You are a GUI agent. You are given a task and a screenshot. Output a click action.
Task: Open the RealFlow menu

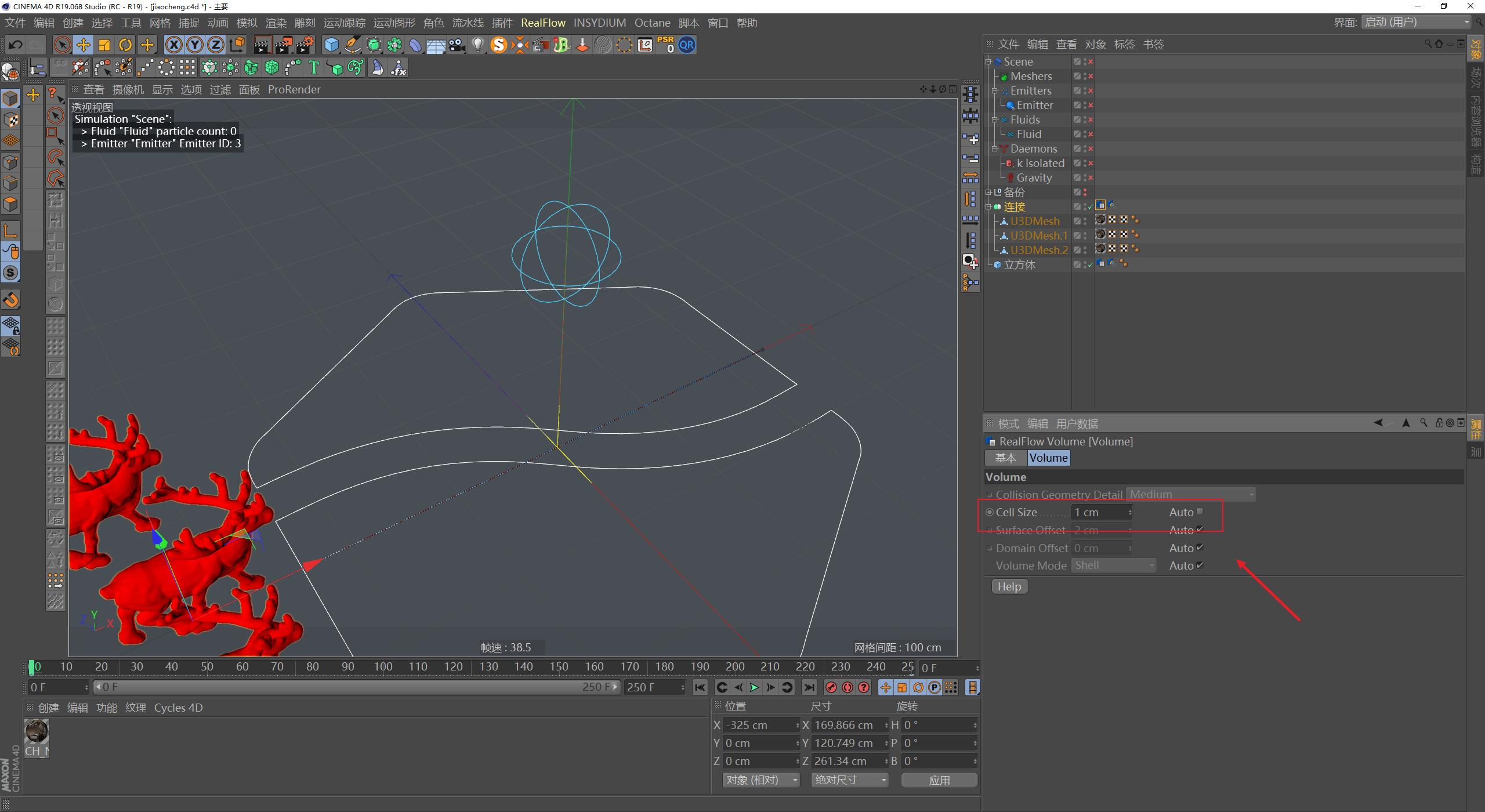click(x=542, y=23)
